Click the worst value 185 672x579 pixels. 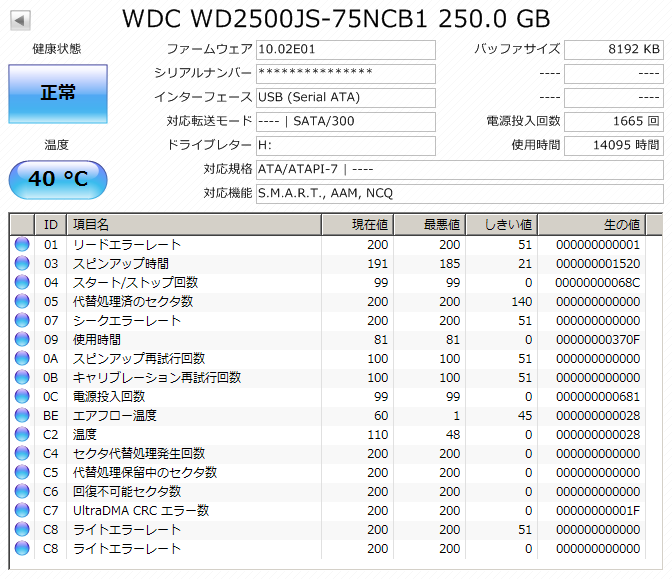[x=450, y=264]
